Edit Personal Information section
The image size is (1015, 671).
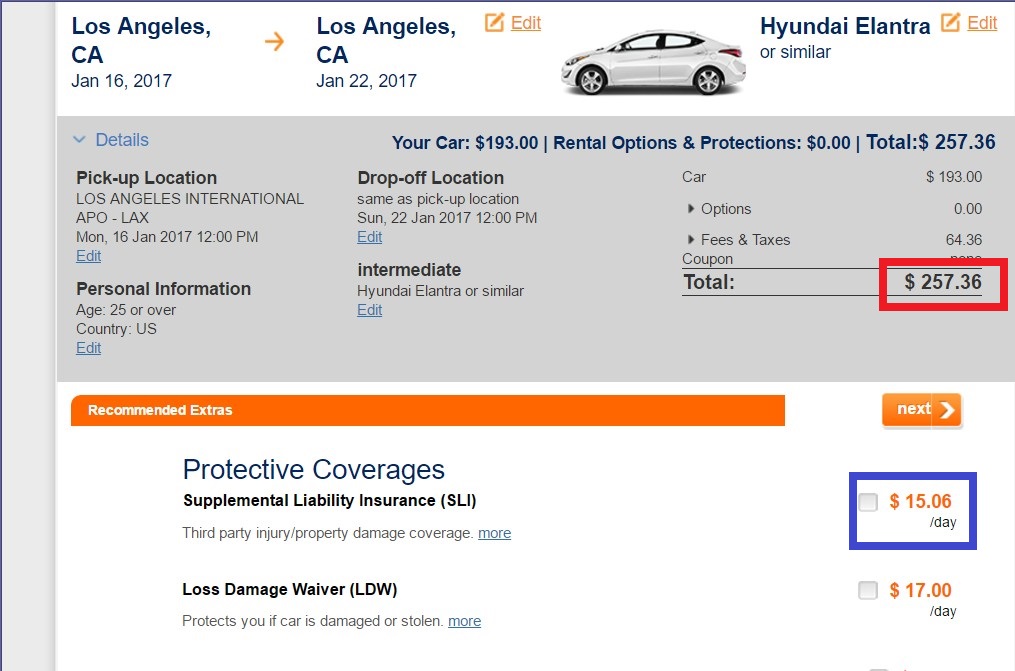coord(89,348)
